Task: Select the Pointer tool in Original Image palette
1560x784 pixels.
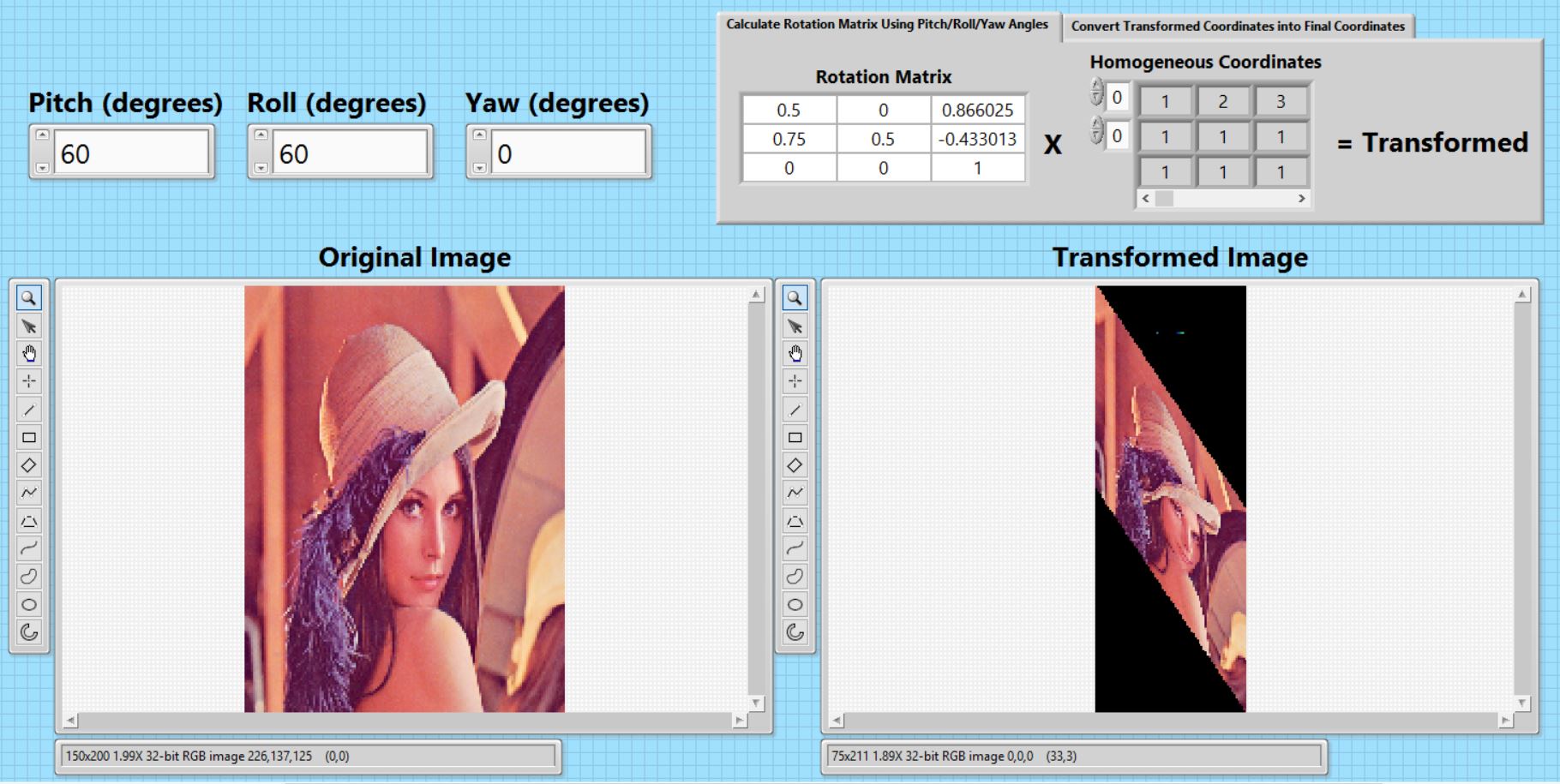Action: click(x=29, y=326)
